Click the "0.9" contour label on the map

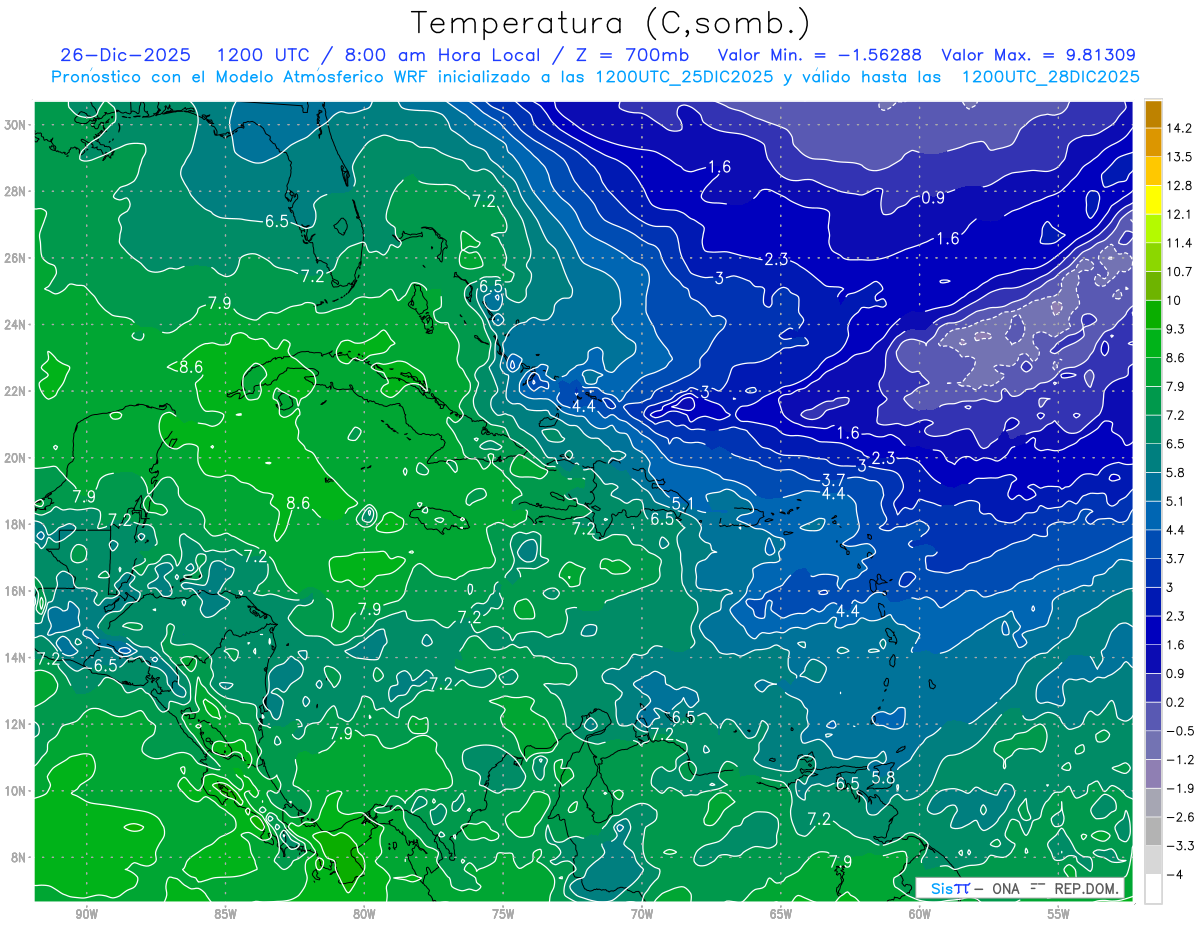pyautogui.click(x=932, y=198)
